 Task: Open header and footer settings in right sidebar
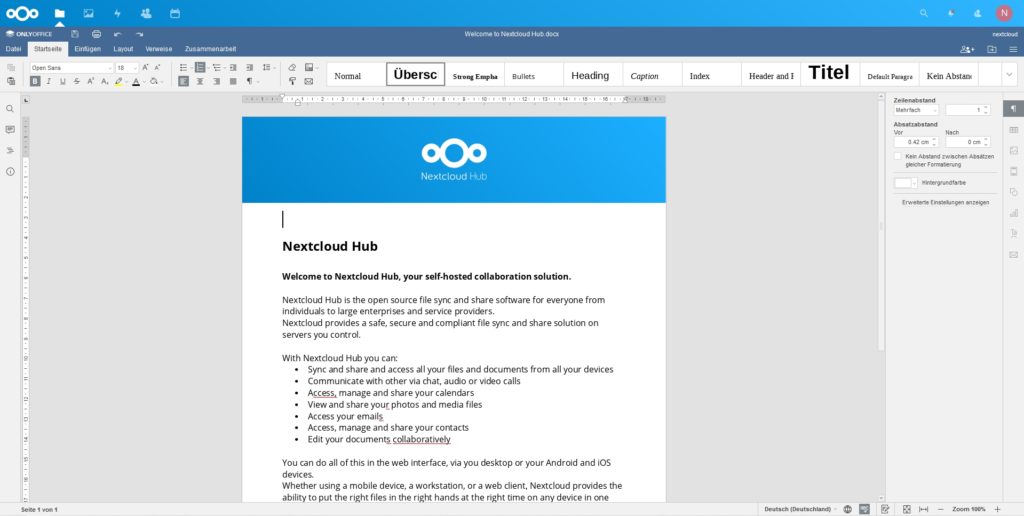click(x=1014, y=172)
